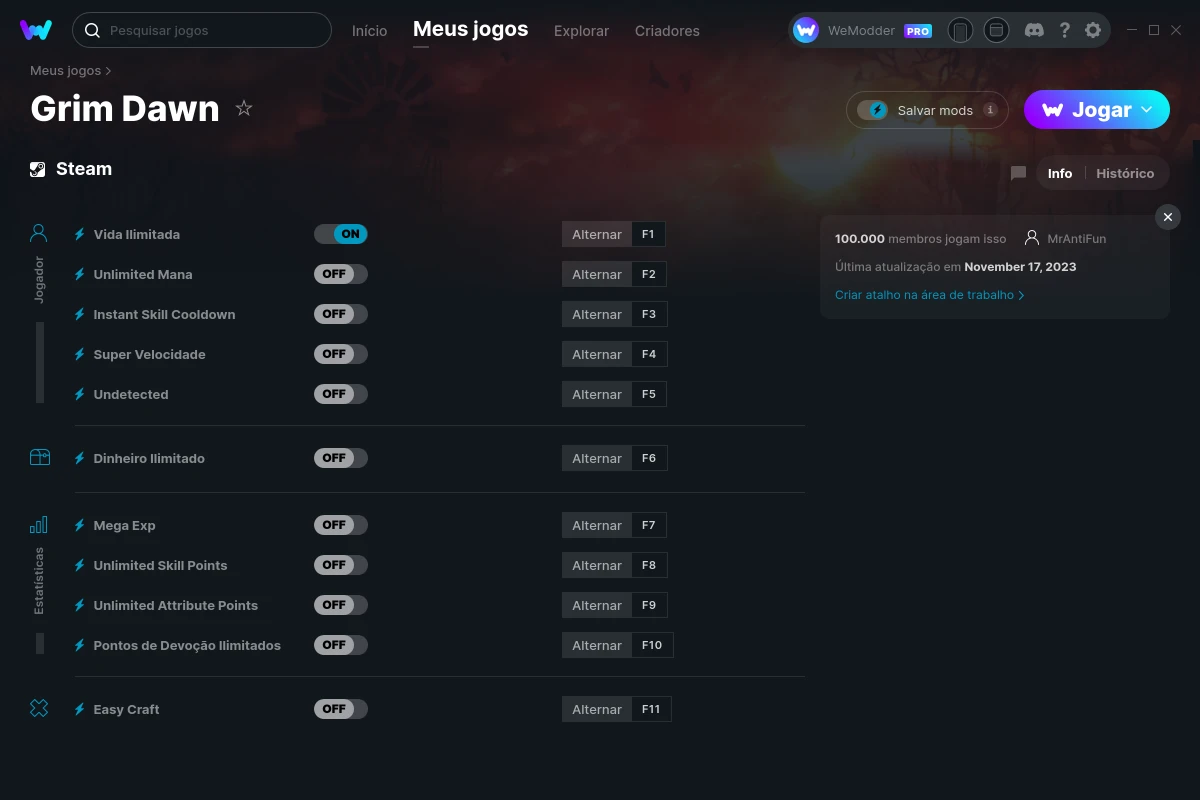
Task: Turn on Unlimited Attribute Points toggle
Action: click(x=341, y=605)
